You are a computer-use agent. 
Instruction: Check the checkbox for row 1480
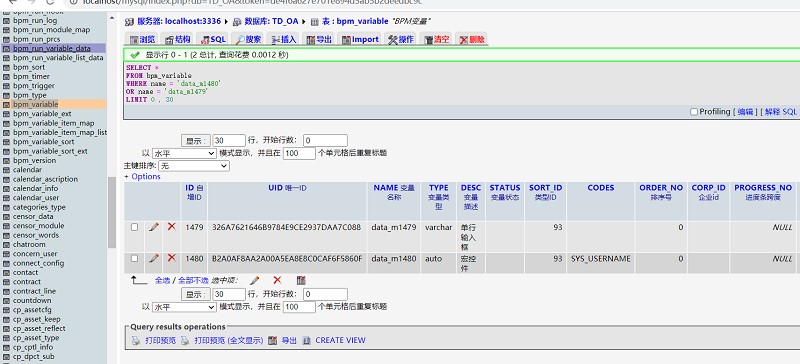point(135,258)
